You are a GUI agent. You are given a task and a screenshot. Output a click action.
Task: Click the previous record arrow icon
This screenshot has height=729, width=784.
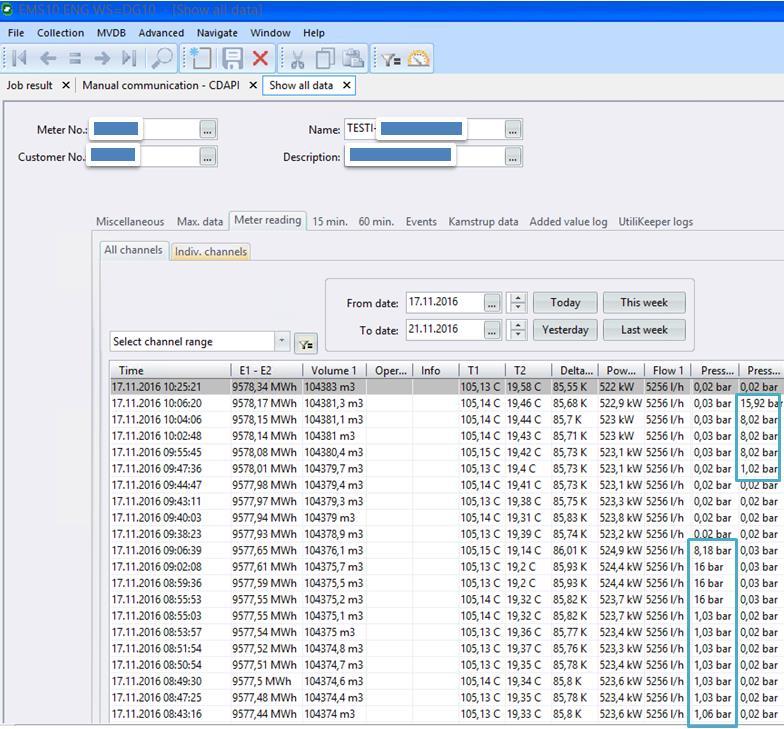coord(48,58)
